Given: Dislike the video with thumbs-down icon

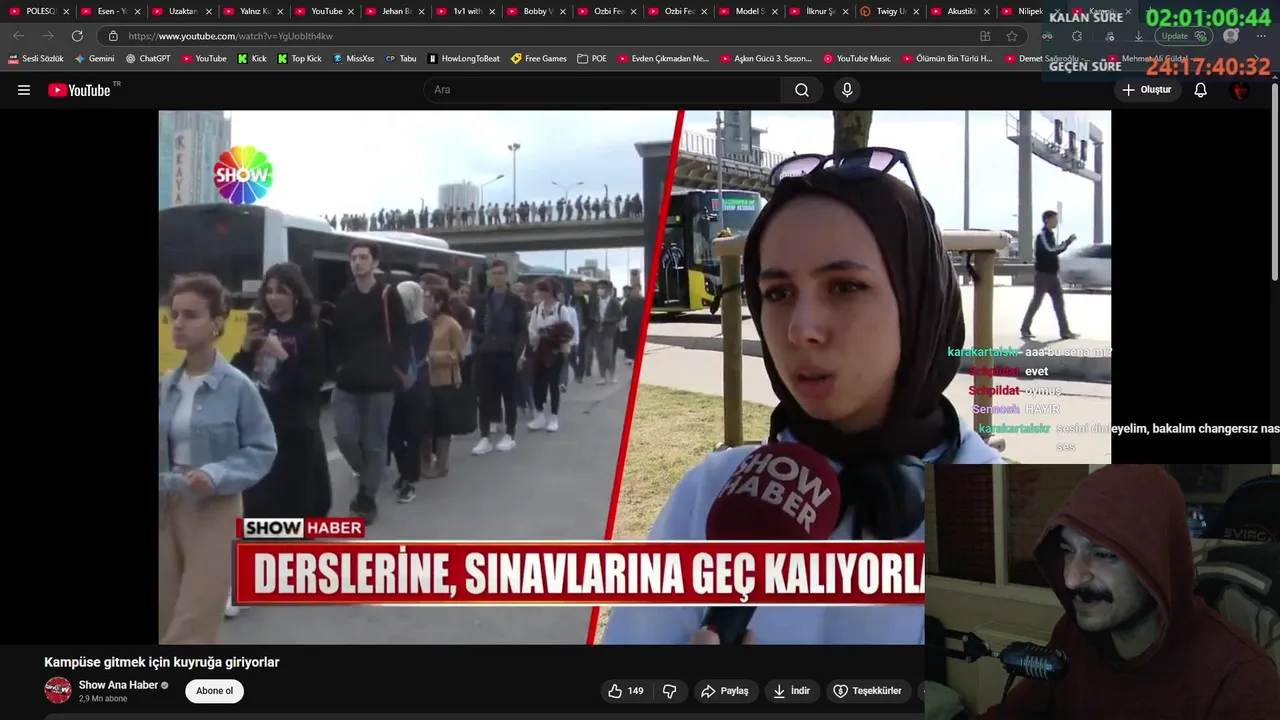Looking at the screenshot, I should pyautogui.click(x=670, y=691).
